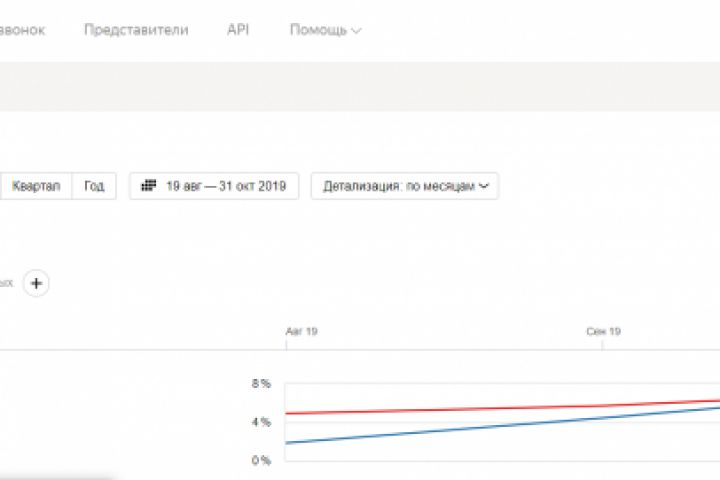Click the calendar grid icon
This screenshot has height=480, width=720.
(150, 186)
